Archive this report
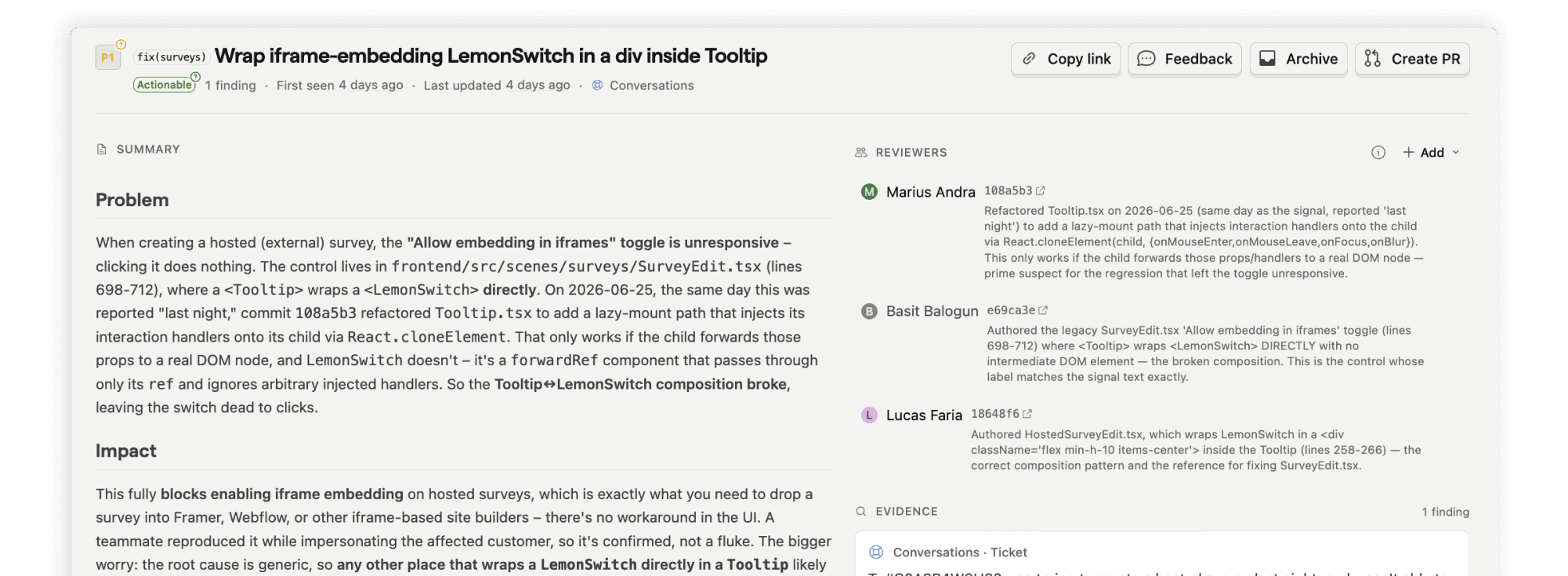1568x576 pixels. point(1298,59)
